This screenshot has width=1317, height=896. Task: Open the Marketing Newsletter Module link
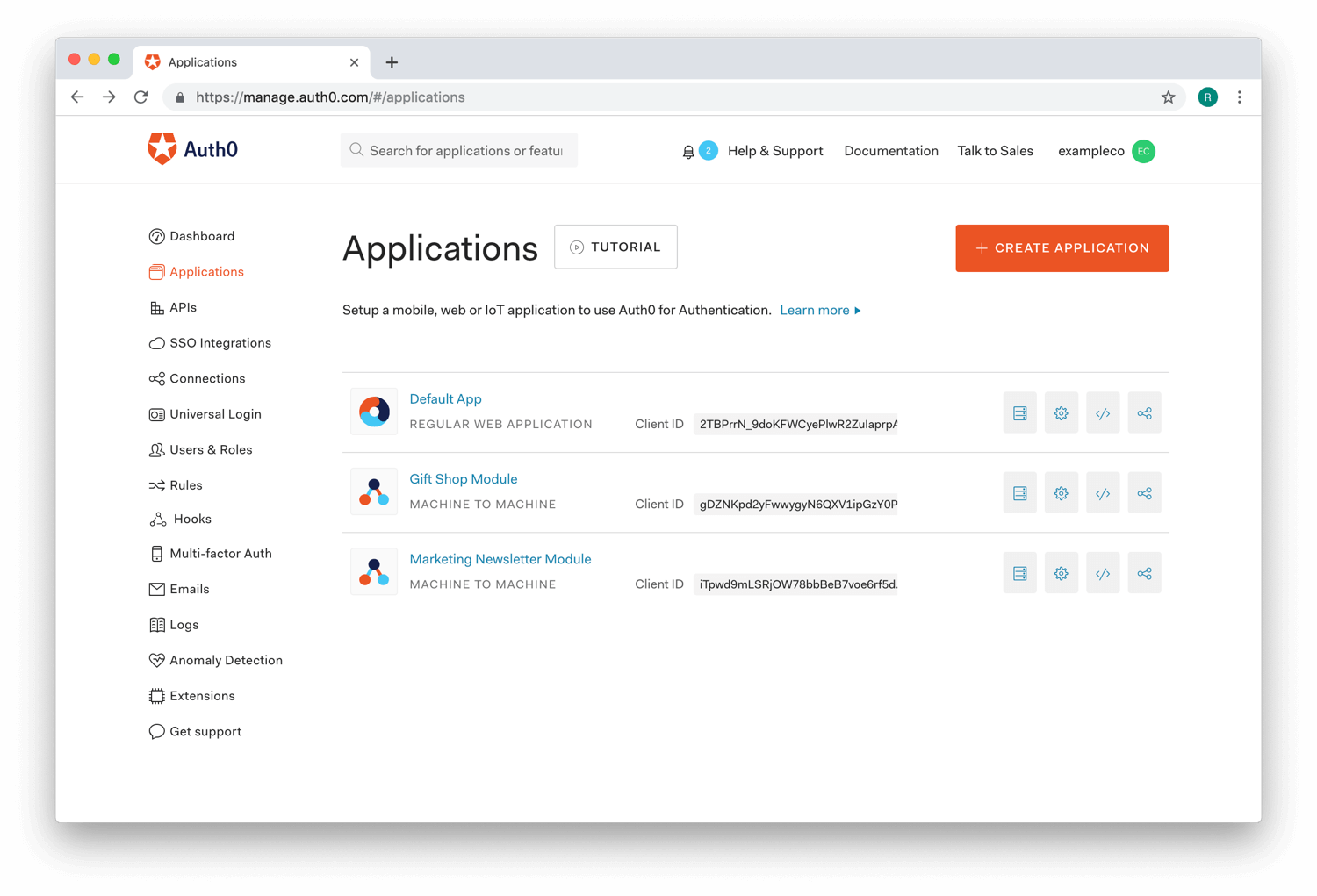pyautogui.click(x=500, y=559)
